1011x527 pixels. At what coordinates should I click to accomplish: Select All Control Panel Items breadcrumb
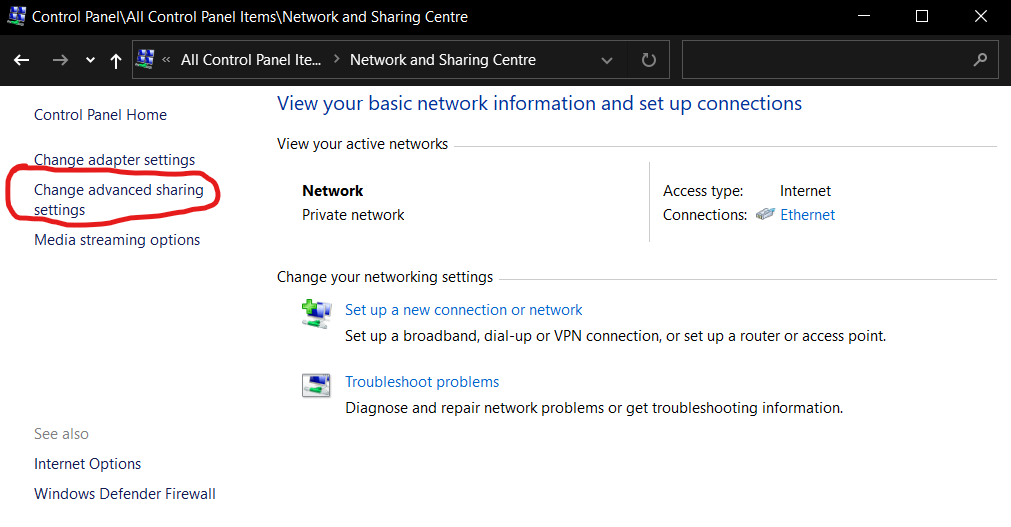point(251,60)
